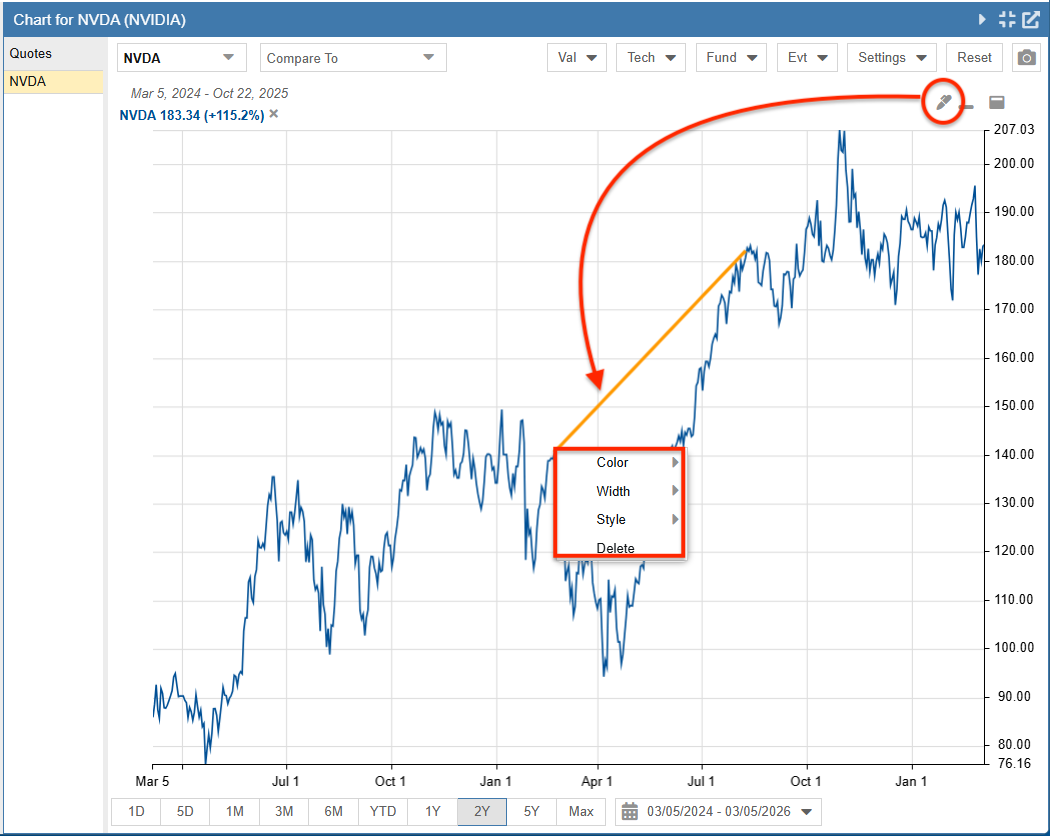Screen dimensions: 1050x836
Task: Click the orange trend line on chart
Action: [x=652, y=348]
